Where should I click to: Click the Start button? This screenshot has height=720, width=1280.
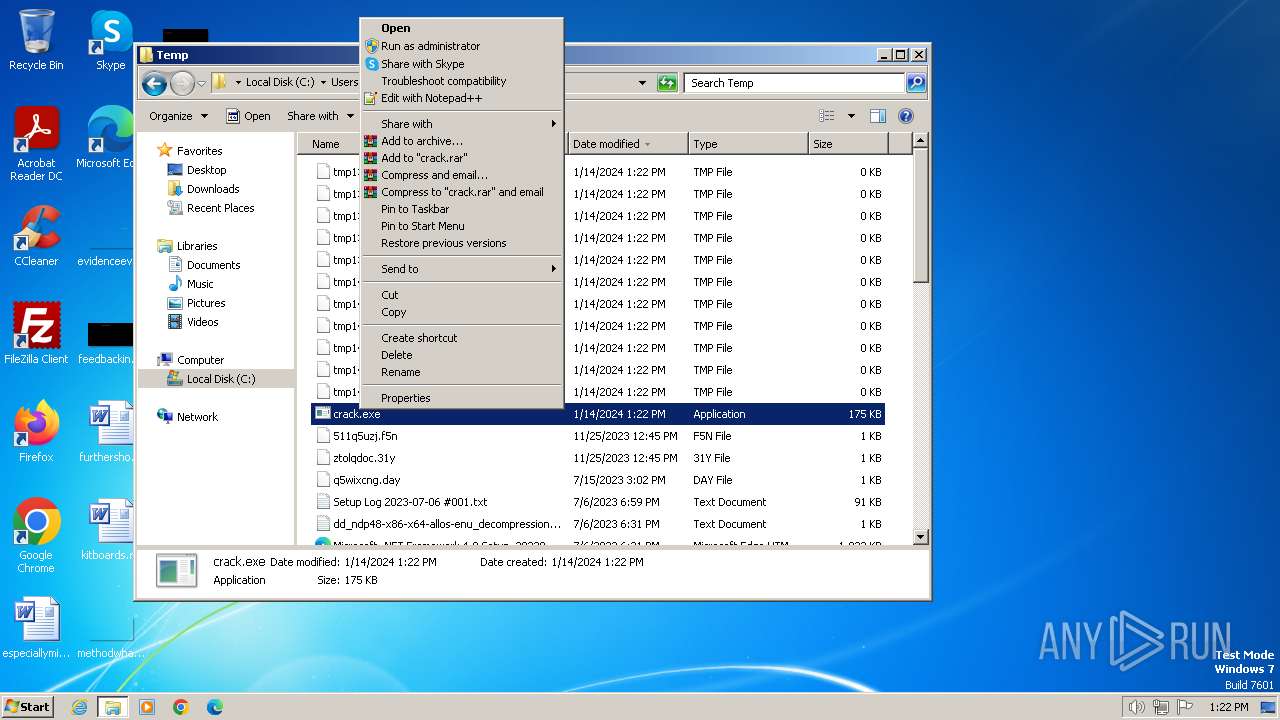point(27,706)
